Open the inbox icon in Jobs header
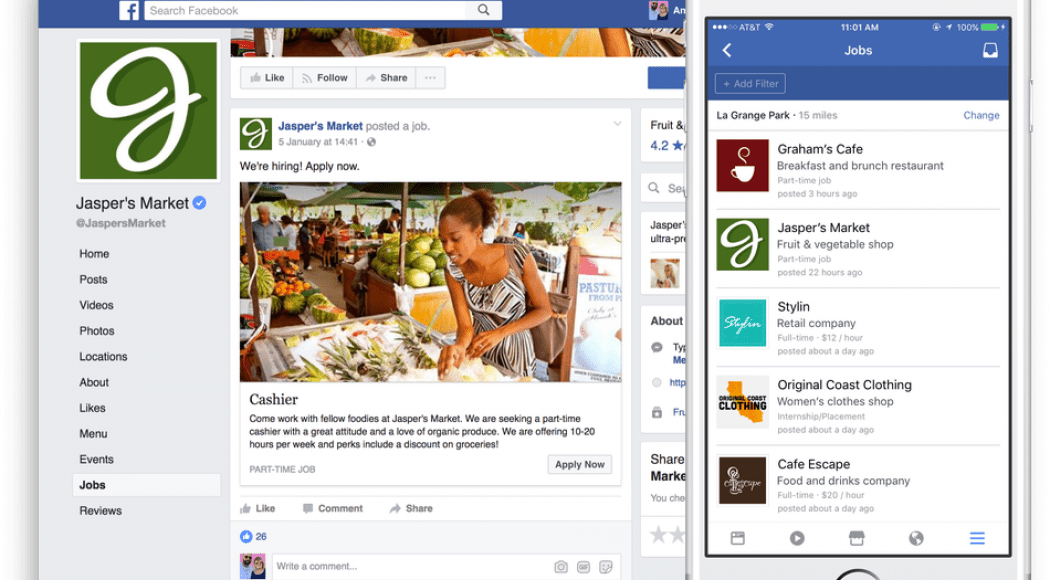The height and width of the screenshot is (580, 1050). tap(990, 50)
